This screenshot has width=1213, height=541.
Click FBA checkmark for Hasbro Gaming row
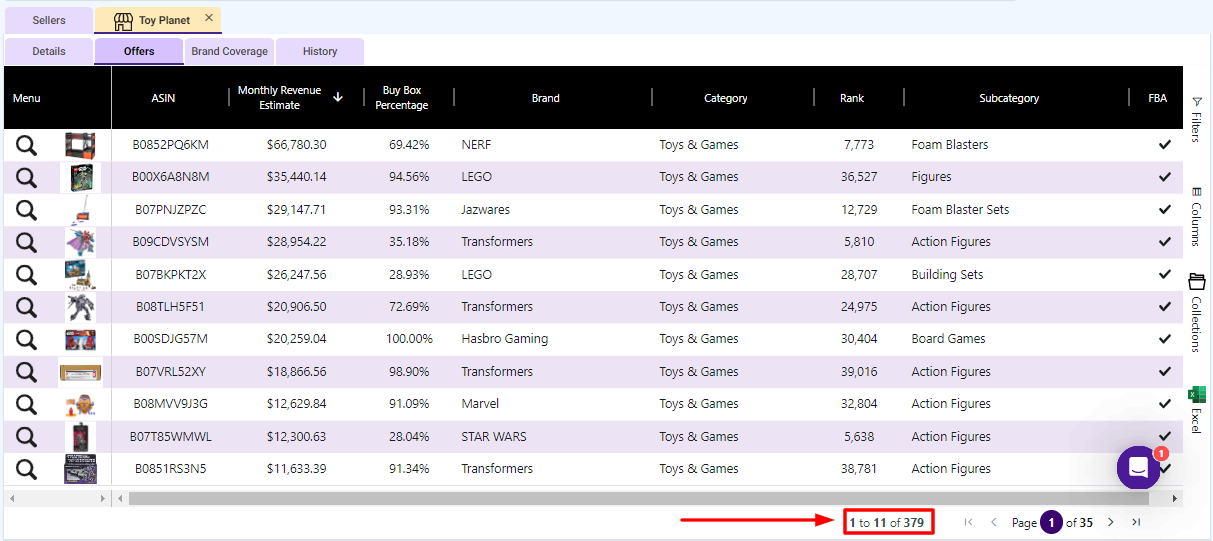(x=1165, y=339)
